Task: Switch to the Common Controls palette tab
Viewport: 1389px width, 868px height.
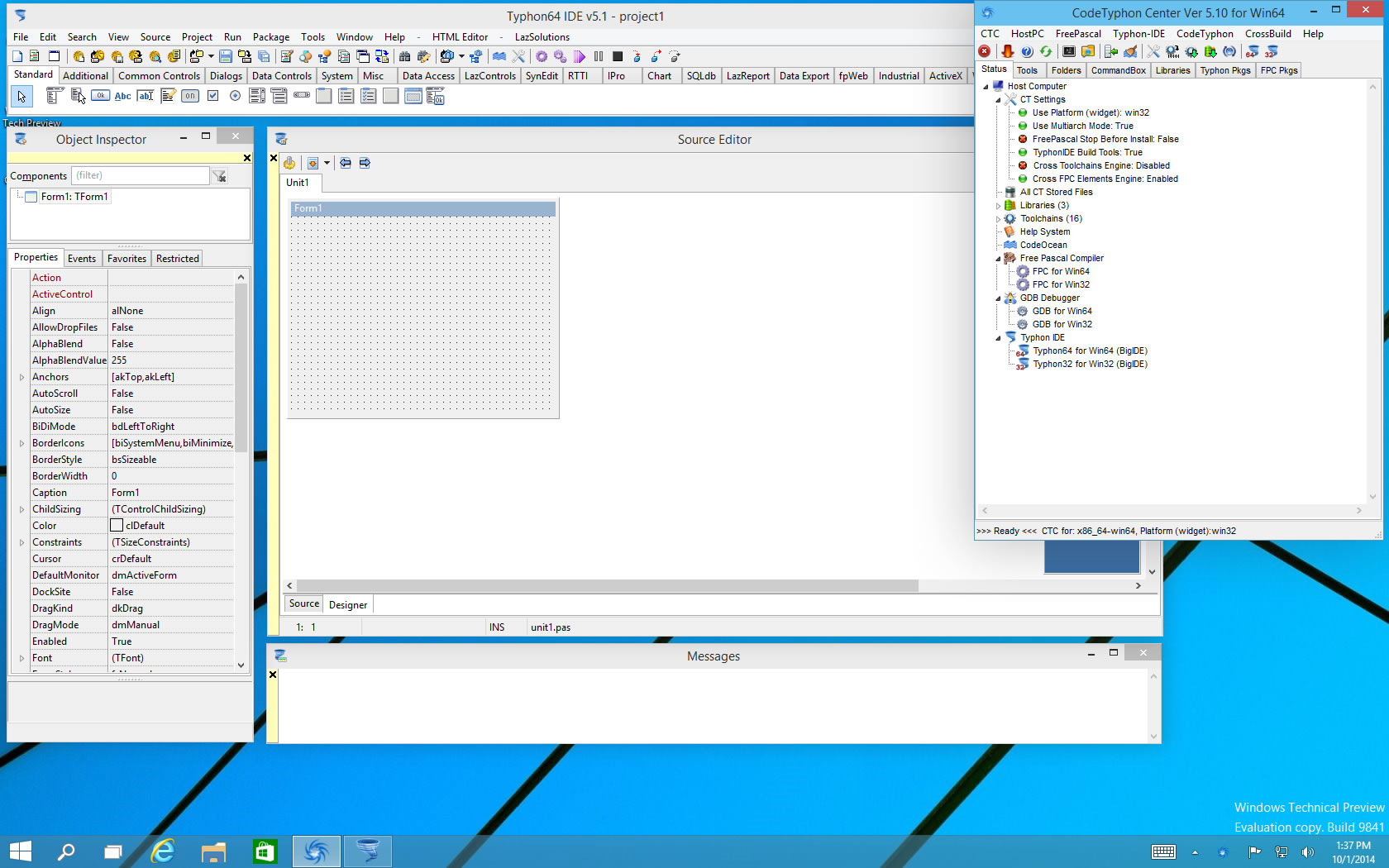Action: 159,76
